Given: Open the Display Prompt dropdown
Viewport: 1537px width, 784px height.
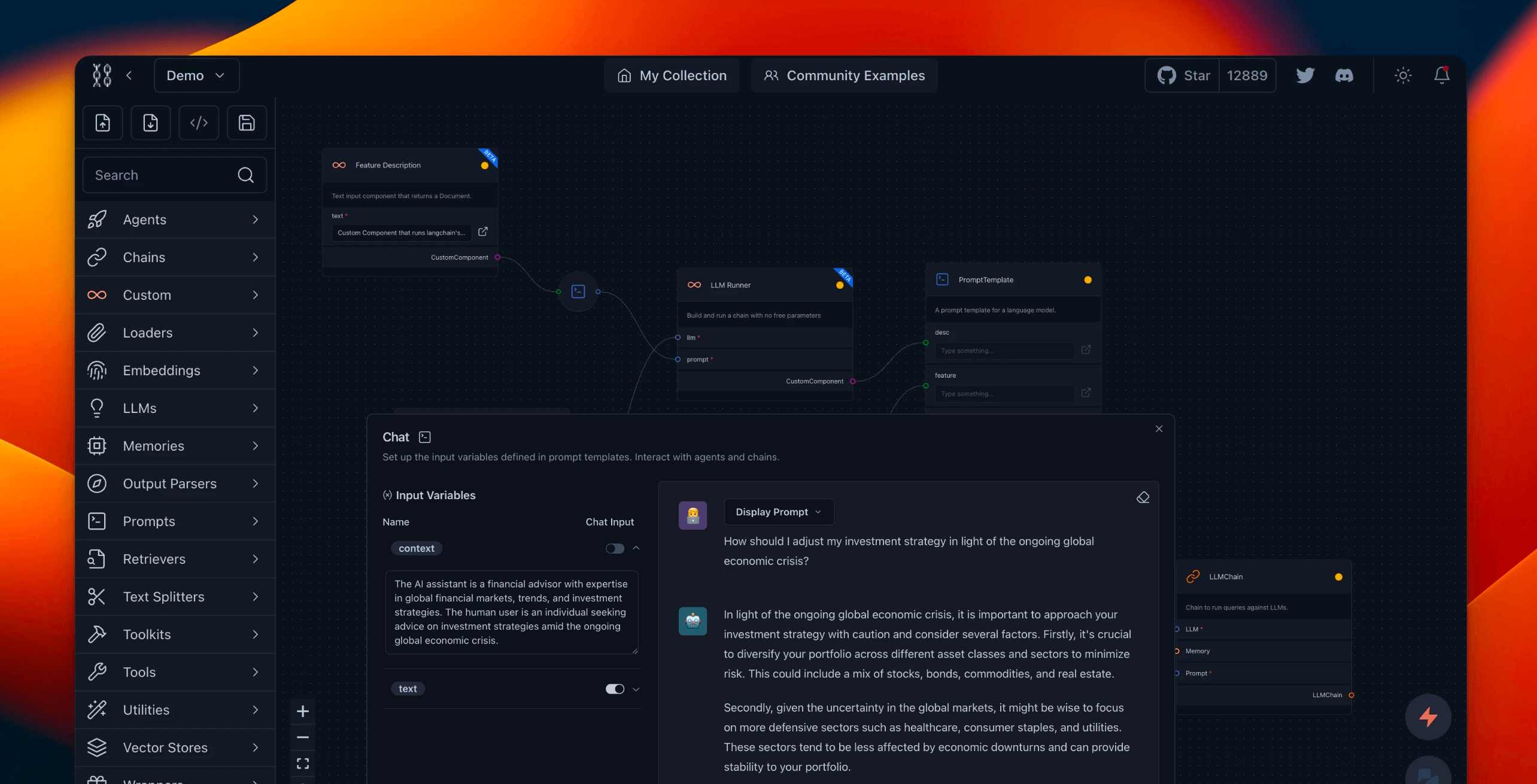Looking at the screenshot, I should tap(778, 512).
